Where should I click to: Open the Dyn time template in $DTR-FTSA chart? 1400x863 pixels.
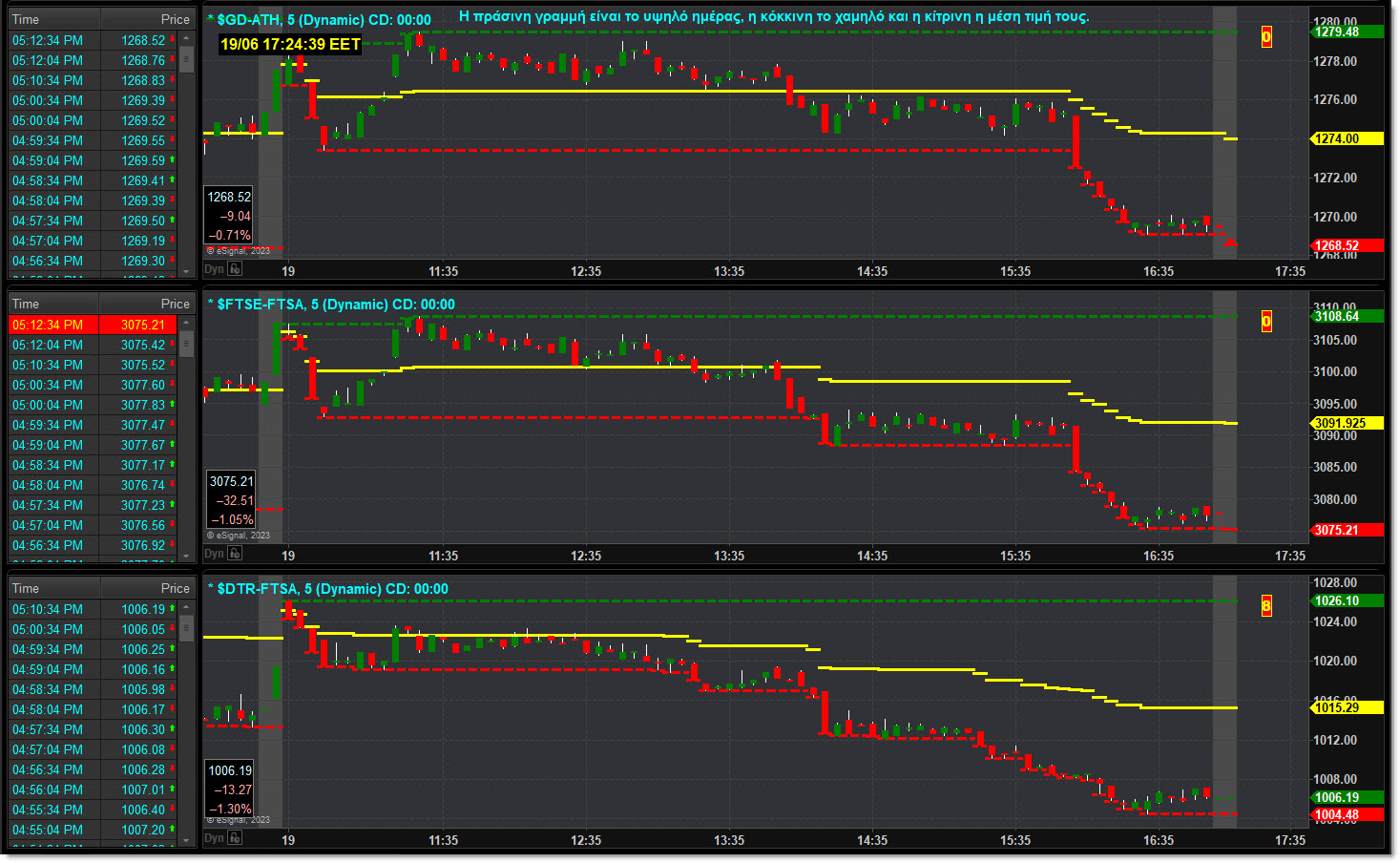pyautogui.click(x=214, y=838)
